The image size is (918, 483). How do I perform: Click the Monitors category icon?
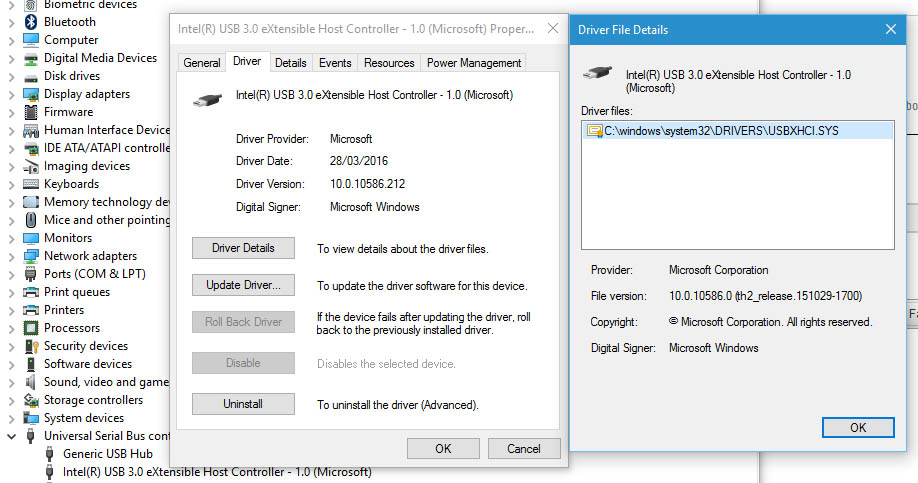pyautogui.click(x=30, y=238)
